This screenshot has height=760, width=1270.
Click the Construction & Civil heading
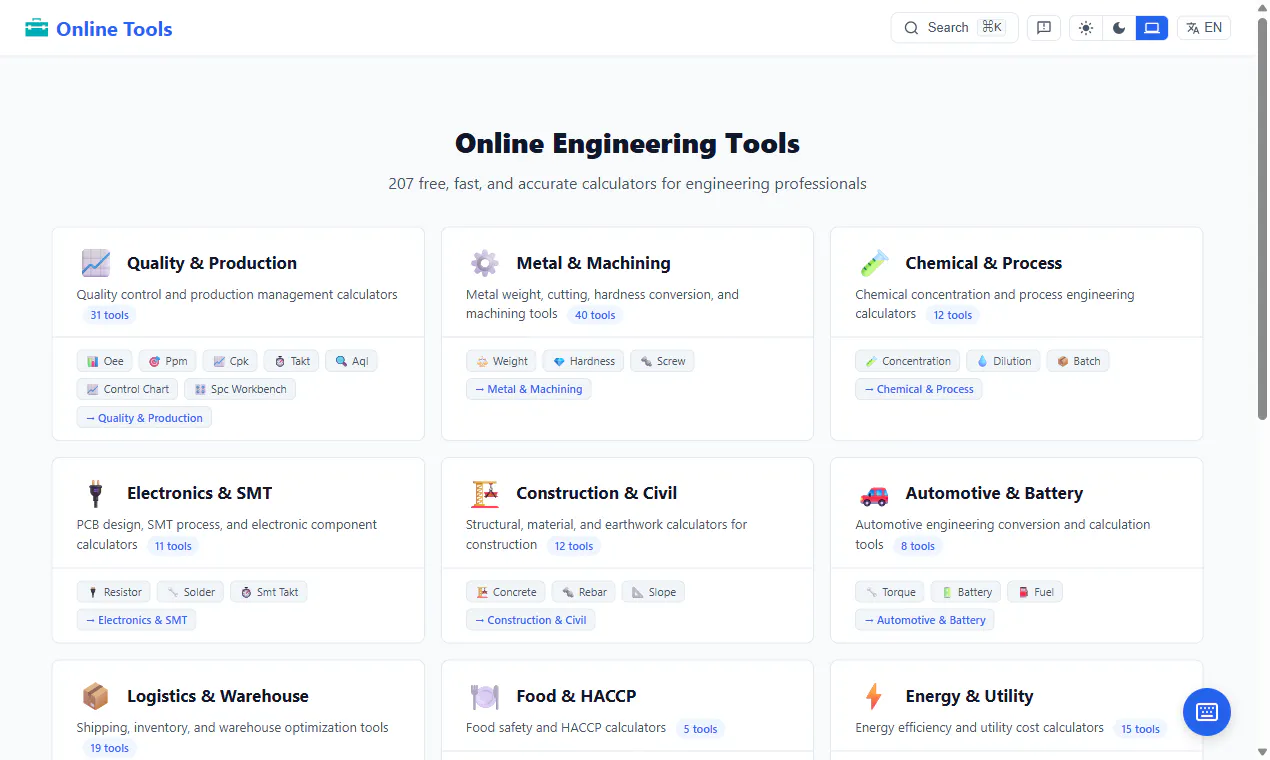(596, 493)
